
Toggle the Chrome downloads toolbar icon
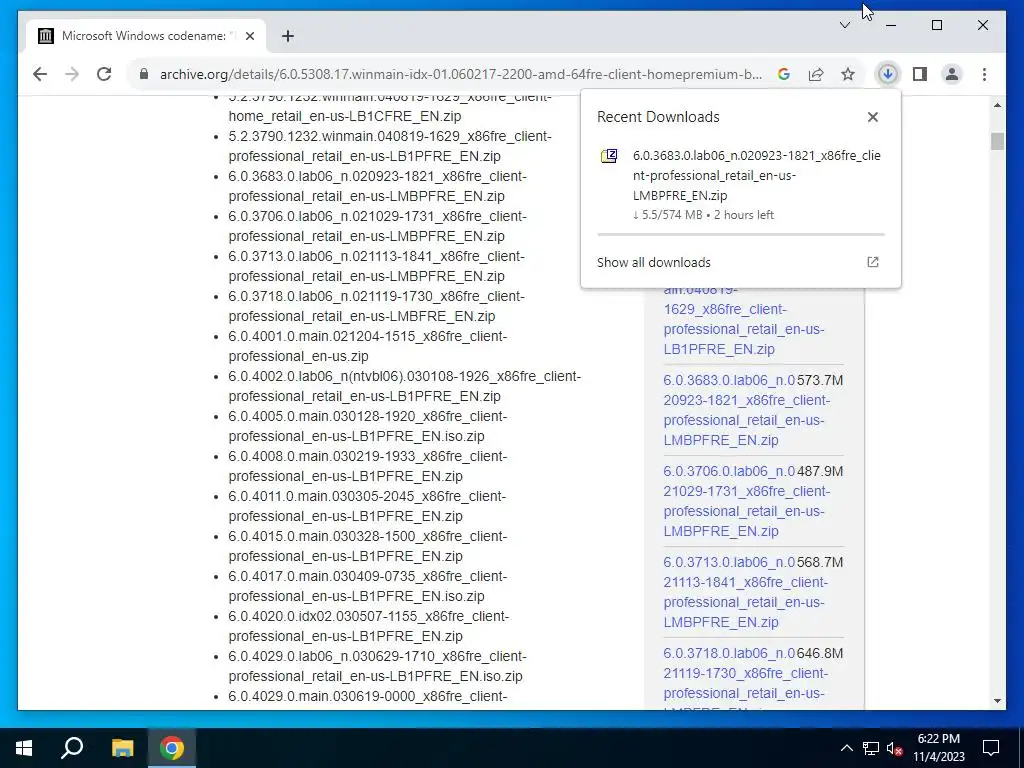887,74
